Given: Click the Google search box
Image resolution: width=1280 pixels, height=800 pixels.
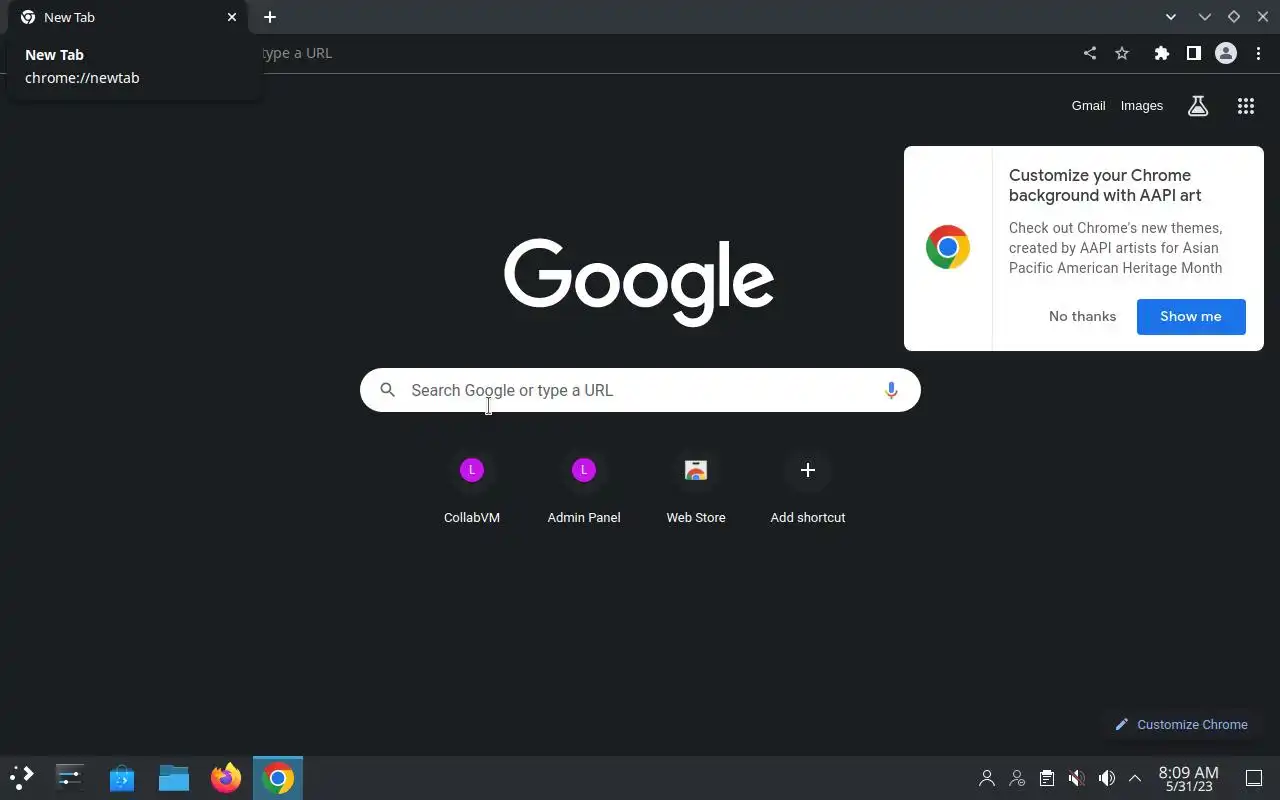Looking at the screenshot, I should pyautogui.click(x=640, y=390).
